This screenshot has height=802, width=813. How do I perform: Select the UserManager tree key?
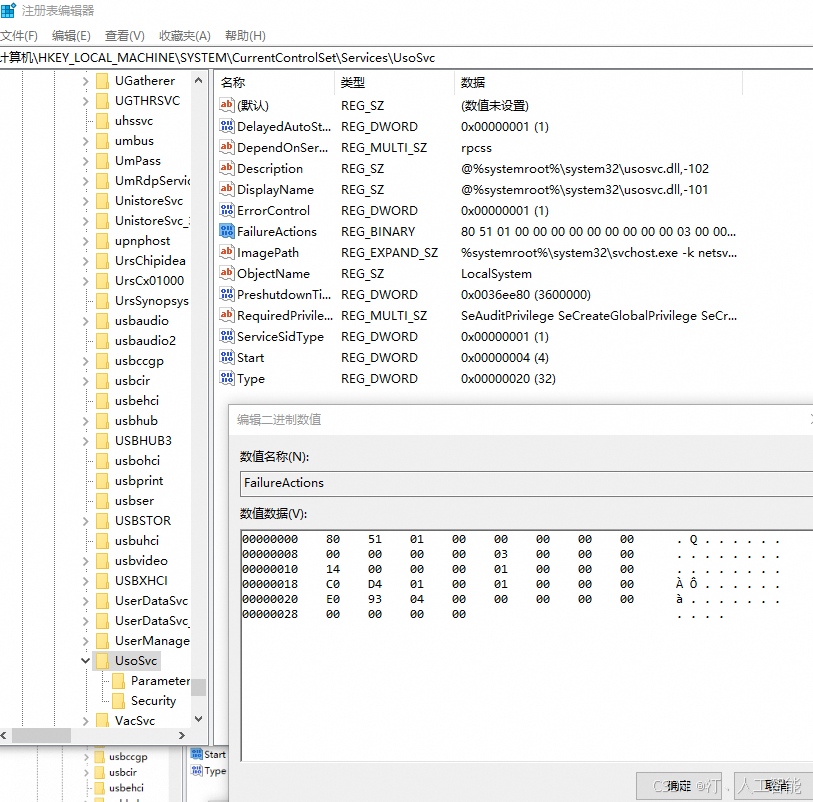(152, 641)
